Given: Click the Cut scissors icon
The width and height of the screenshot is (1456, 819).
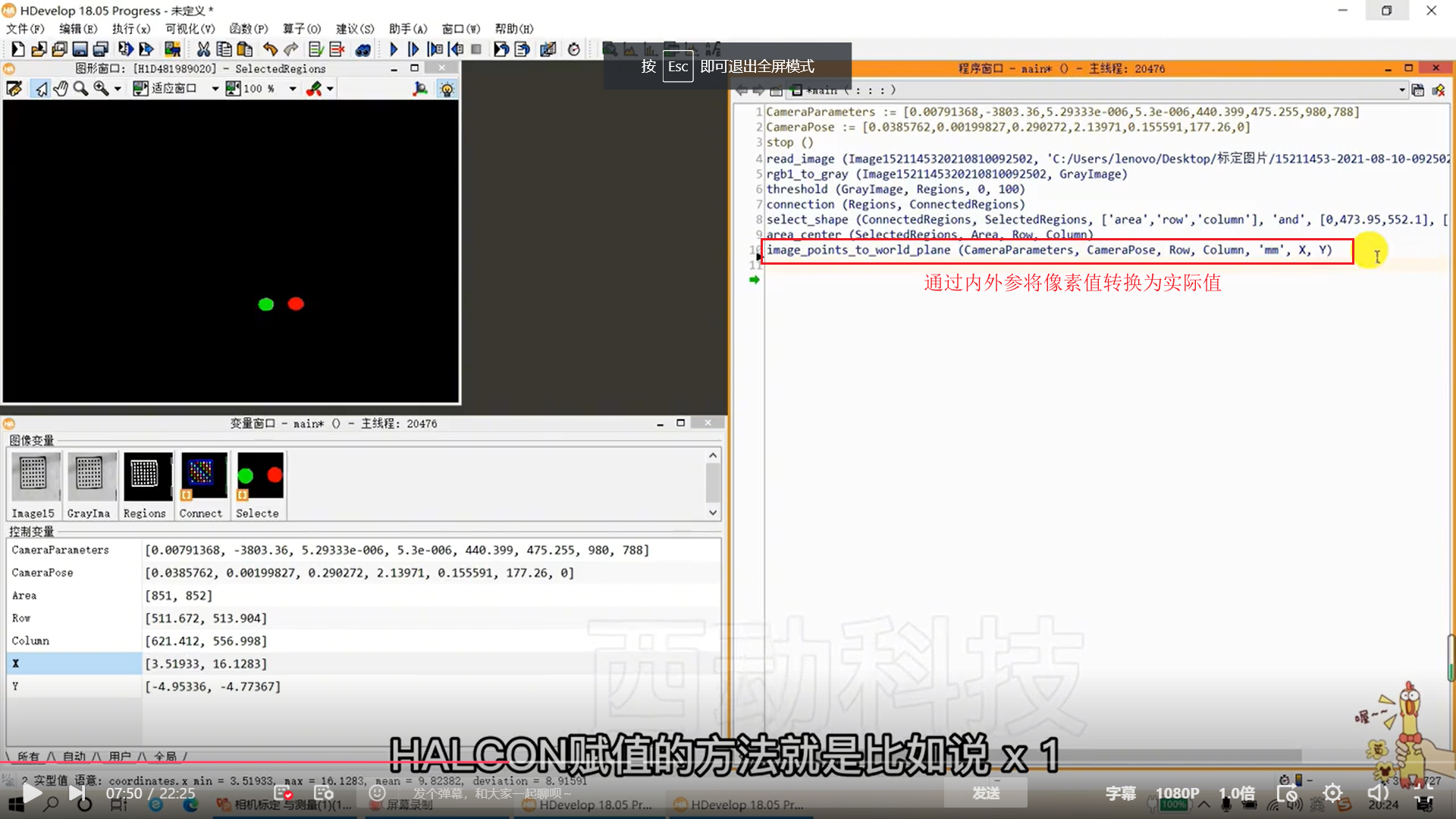Looking at the screenshot, I should 202,49.
